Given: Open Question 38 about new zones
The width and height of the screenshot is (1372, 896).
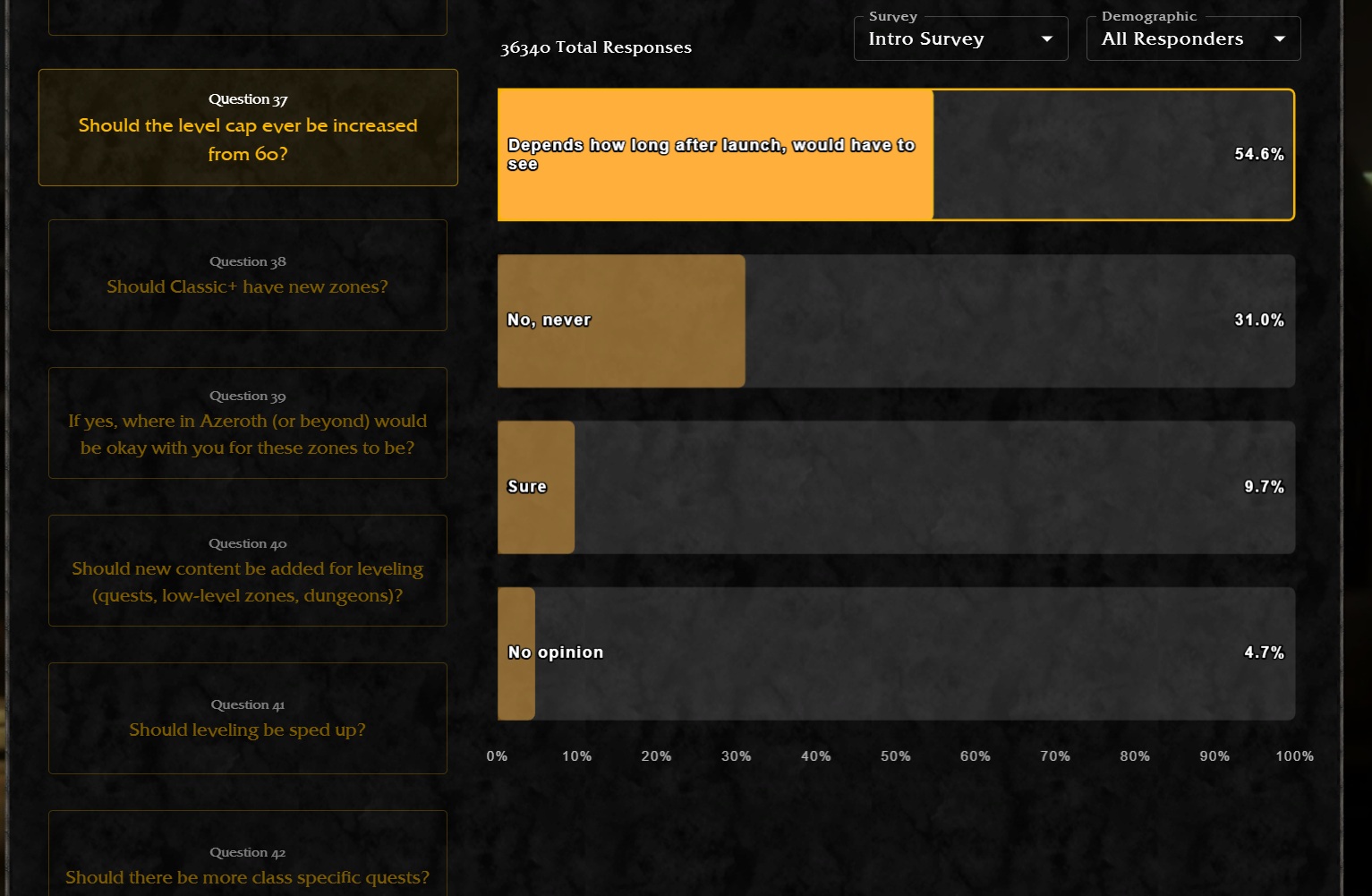Looking at the screenshot, I should click(248, 275).
